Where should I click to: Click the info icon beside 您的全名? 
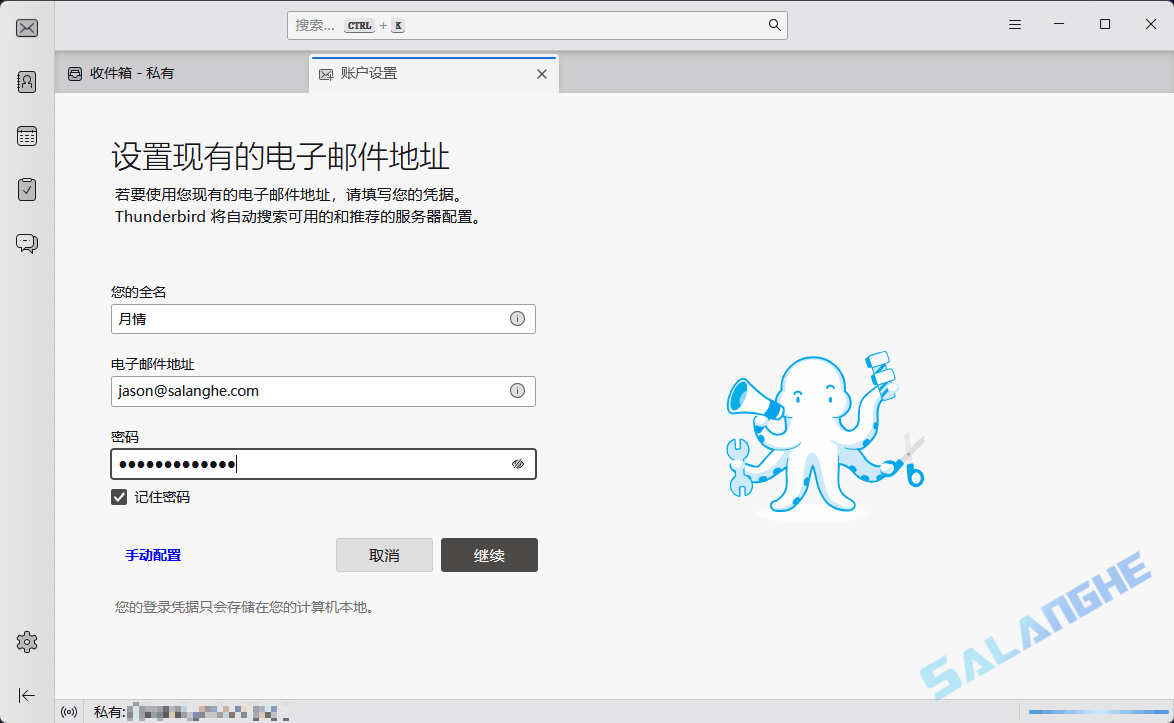517,318
